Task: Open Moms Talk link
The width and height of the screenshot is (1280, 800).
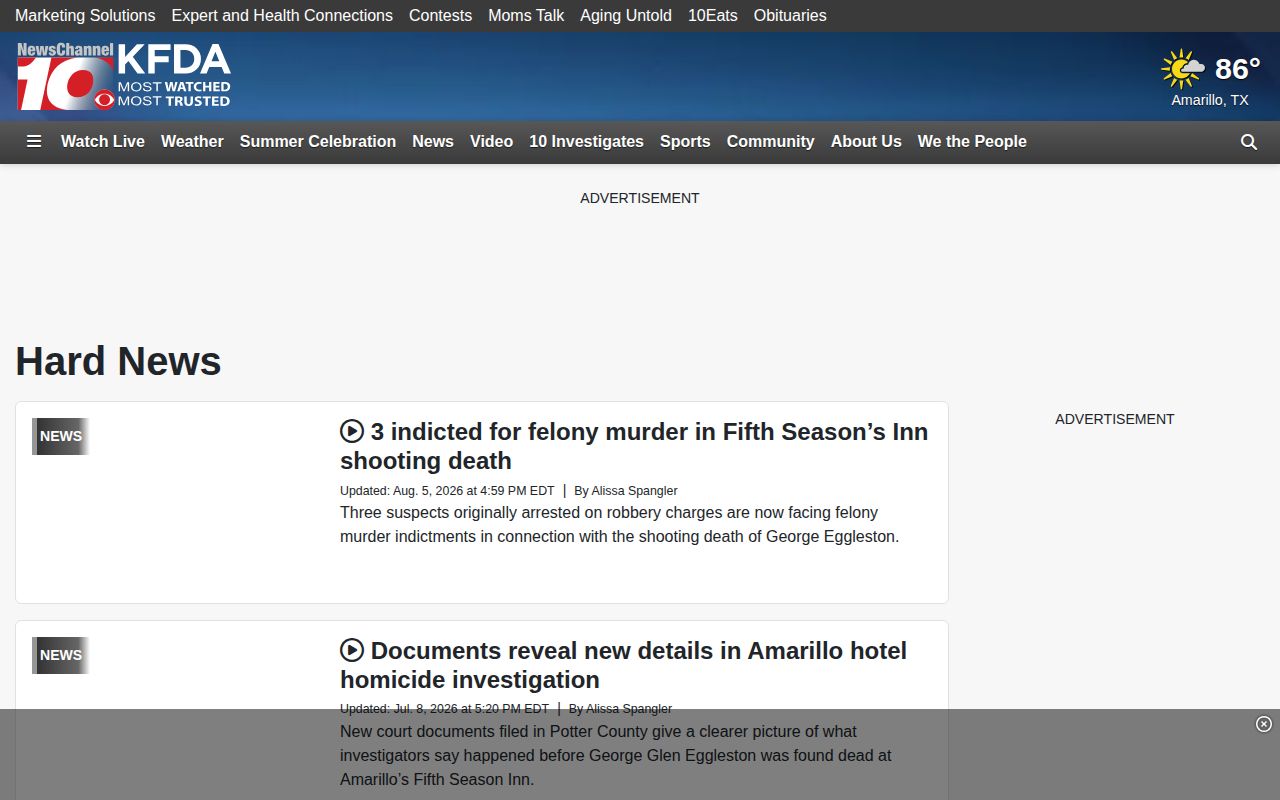Action: pyautogui.click(x=526, y=16)
